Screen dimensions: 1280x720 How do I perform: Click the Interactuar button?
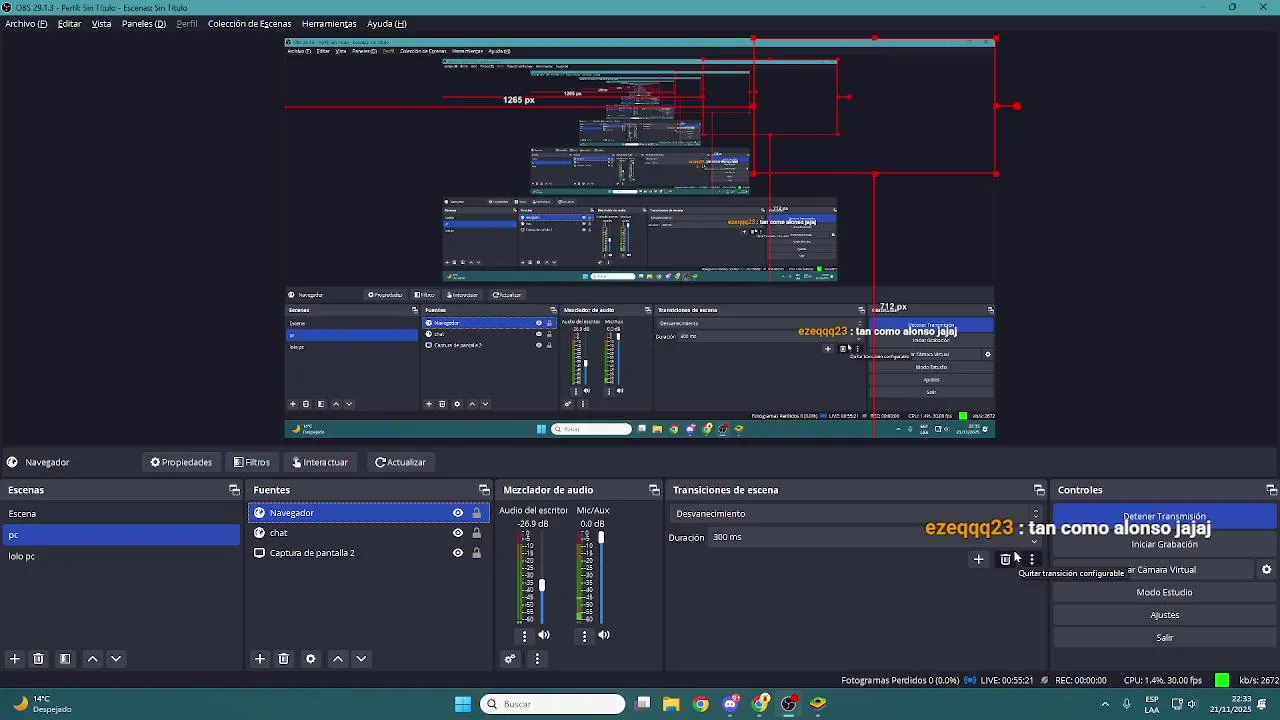319,462
